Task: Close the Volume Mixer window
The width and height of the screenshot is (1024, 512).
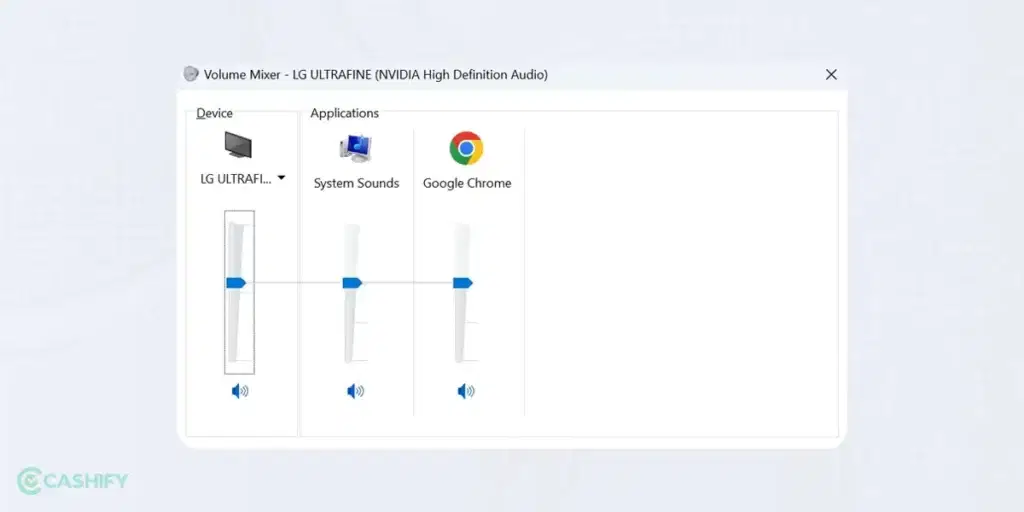Action: pos(831,74)
